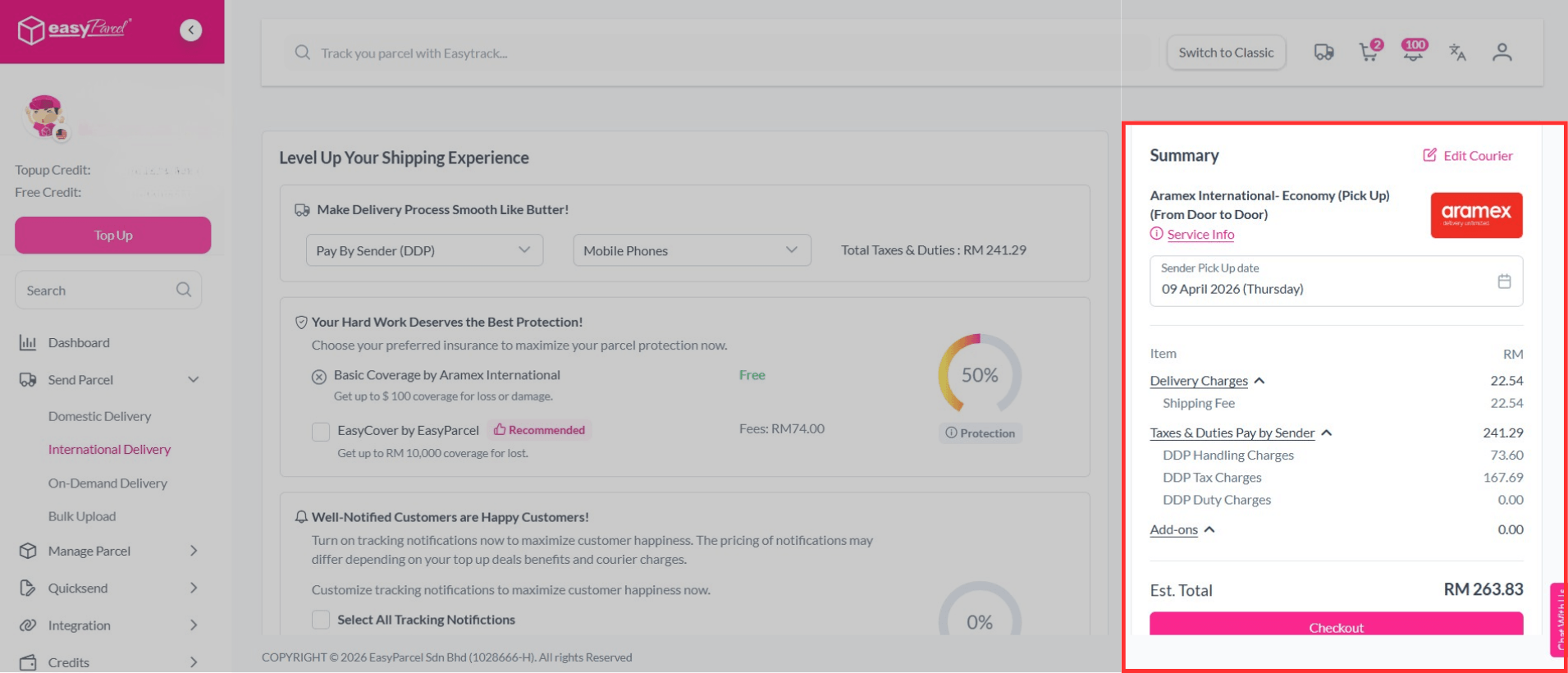Viewport: 1568px width, 673px height.
Task: Enable EasyCover by EasyParcel checkbox
Action: (321, 431)
